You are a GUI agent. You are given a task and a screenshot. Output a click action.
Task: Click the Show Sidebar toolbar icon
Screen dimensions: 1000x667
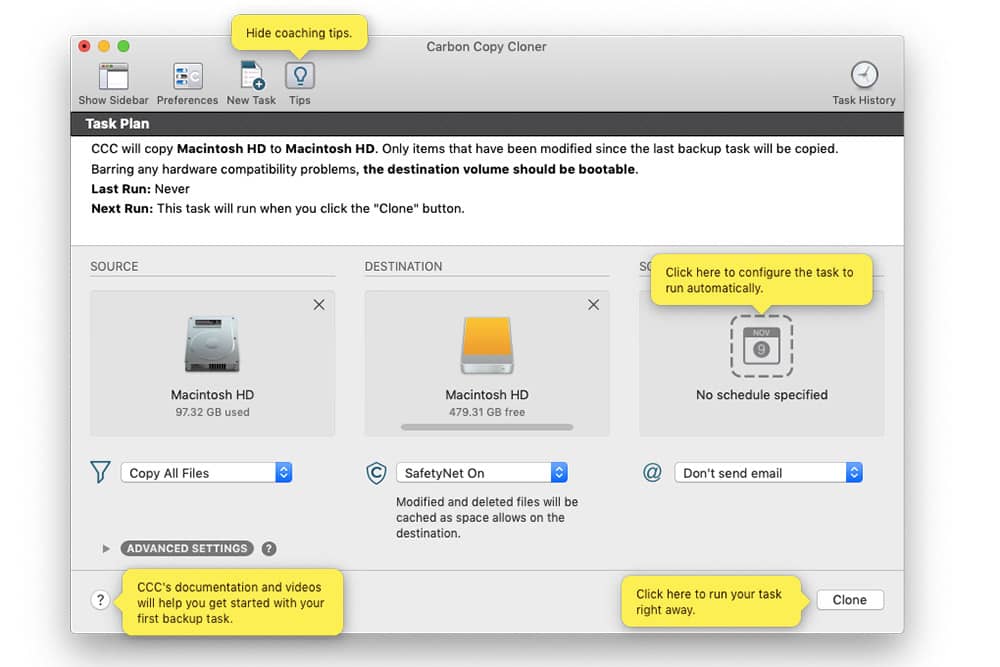pos(114,77)
